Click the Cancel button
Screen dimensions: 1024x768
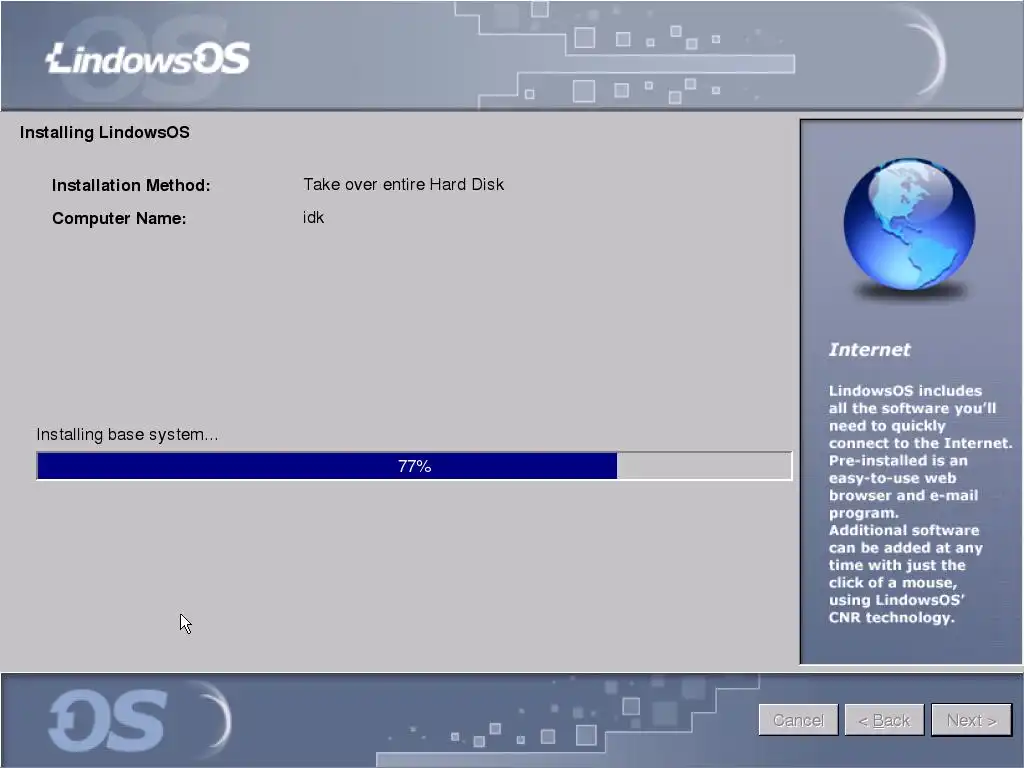coord(798,720)
